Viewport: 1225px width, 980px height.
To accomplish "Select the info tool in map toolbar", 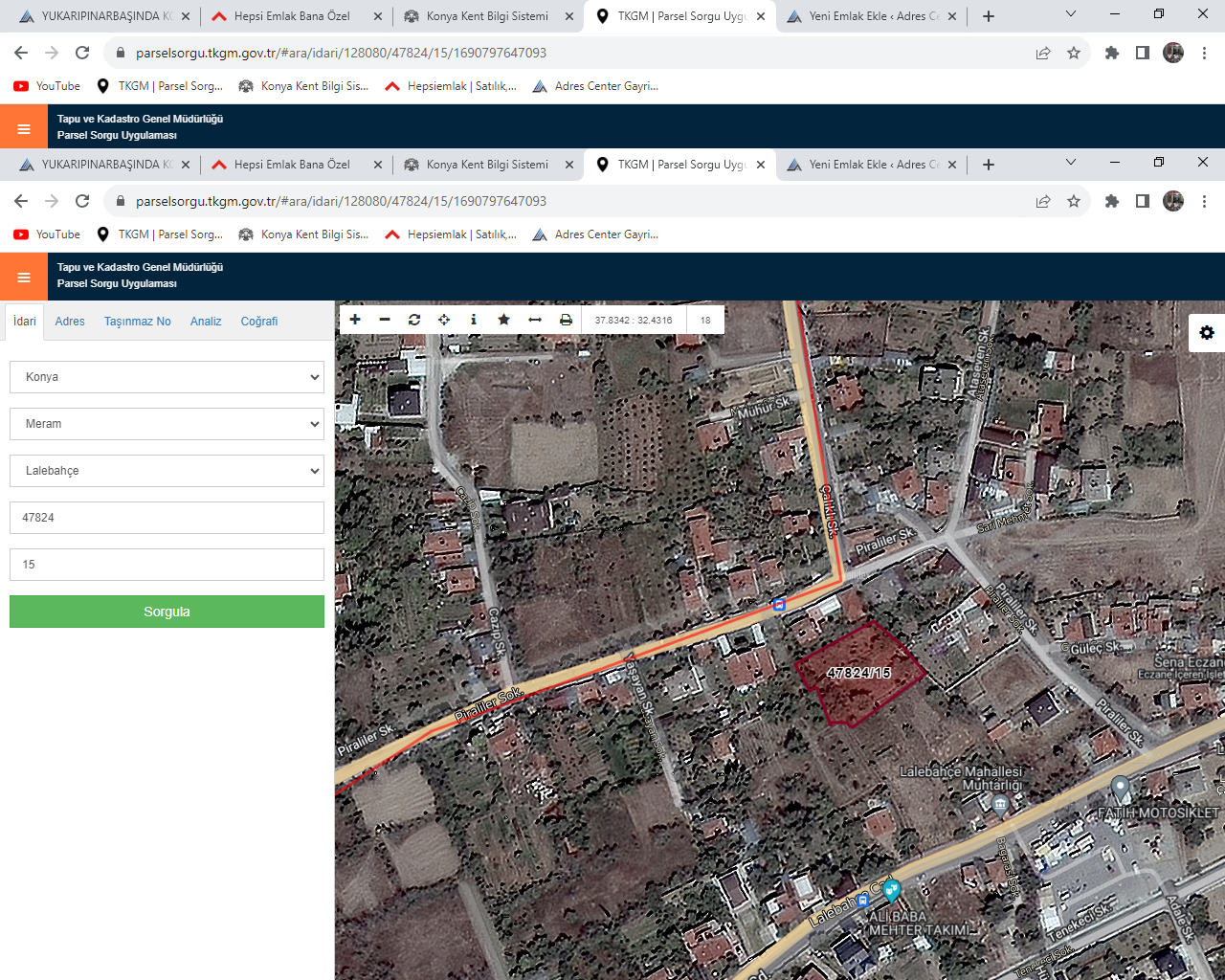I will point(474,320).
